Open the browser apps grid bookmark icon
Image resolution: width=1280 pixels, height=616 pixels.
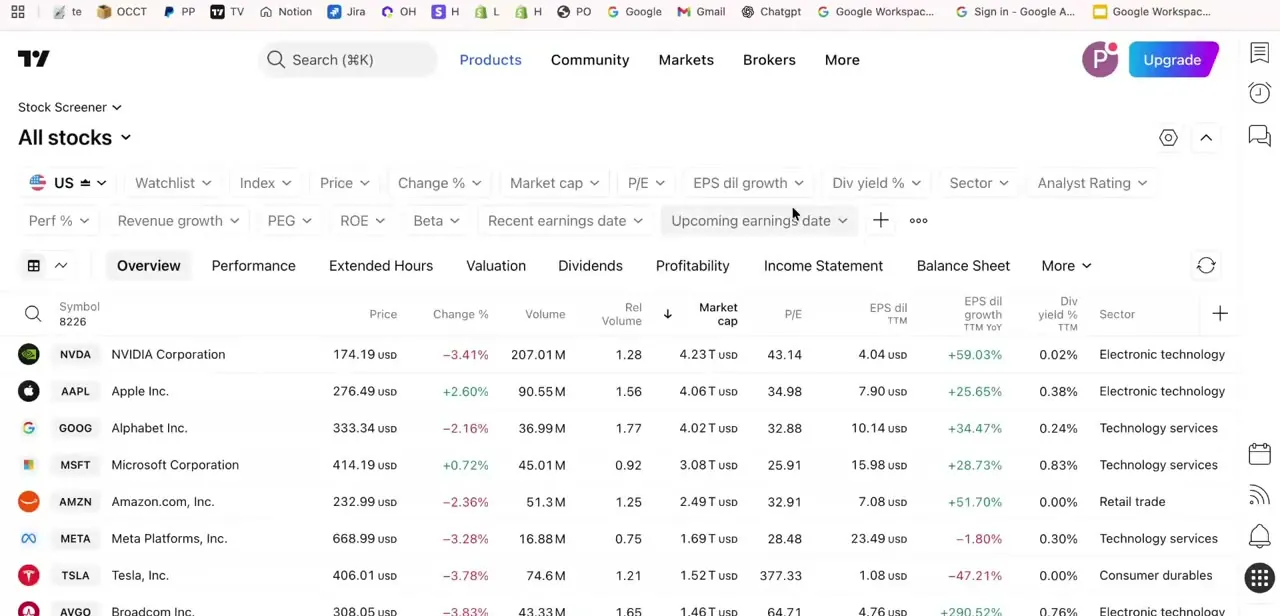point(18,12)
